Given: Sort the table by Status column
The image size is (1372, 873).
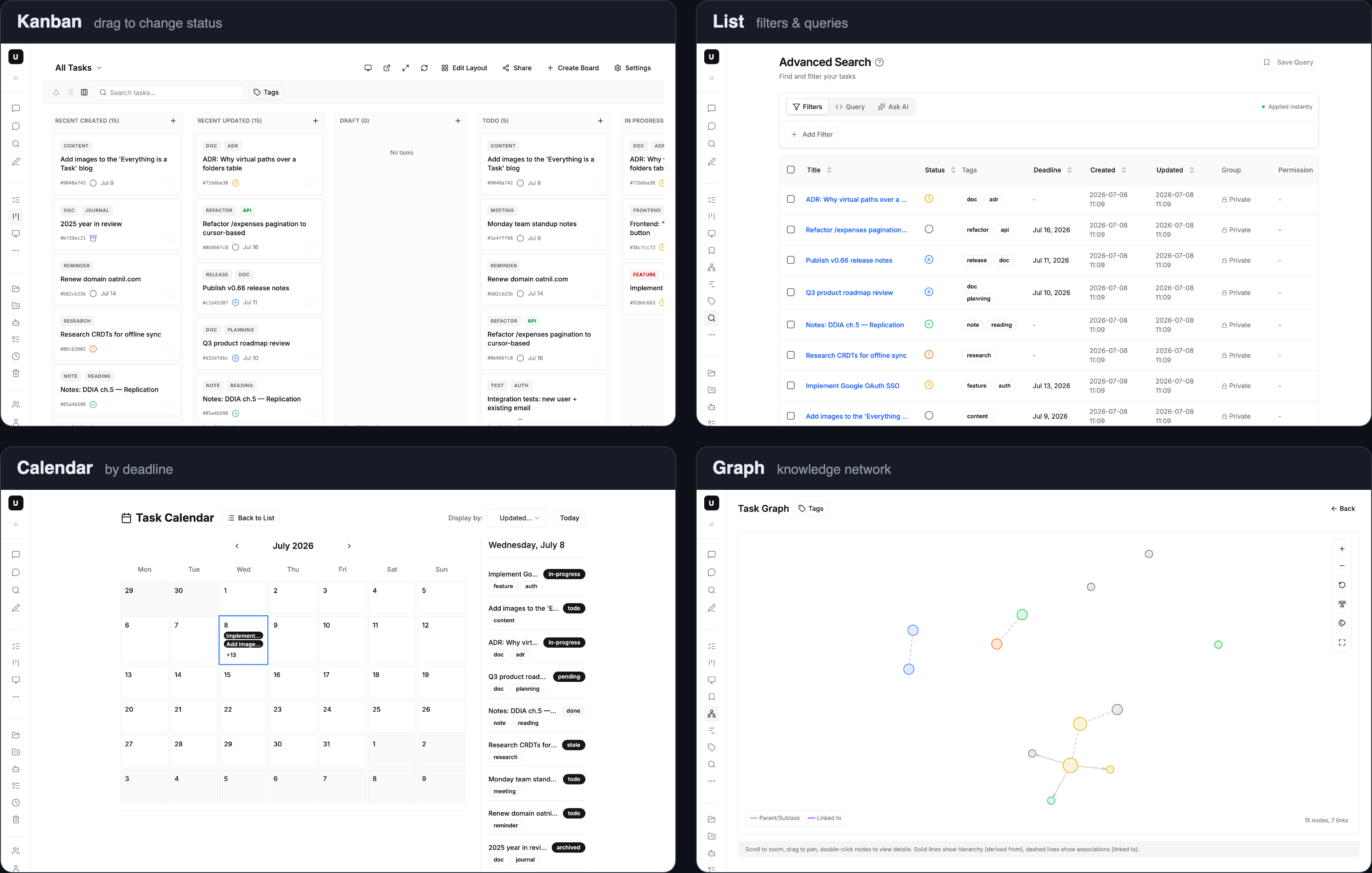Looking at the screenshot, I should pos(940,170).
